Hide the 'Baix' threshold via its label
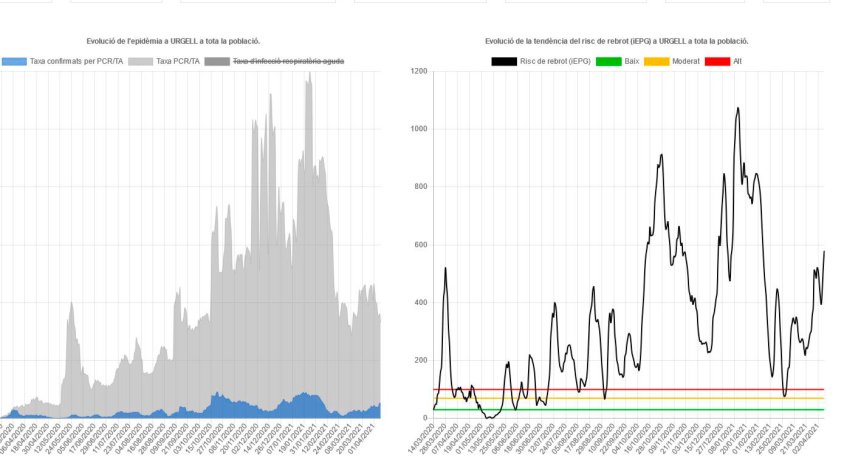The image size is (844, 475). (x=632, y=62)
